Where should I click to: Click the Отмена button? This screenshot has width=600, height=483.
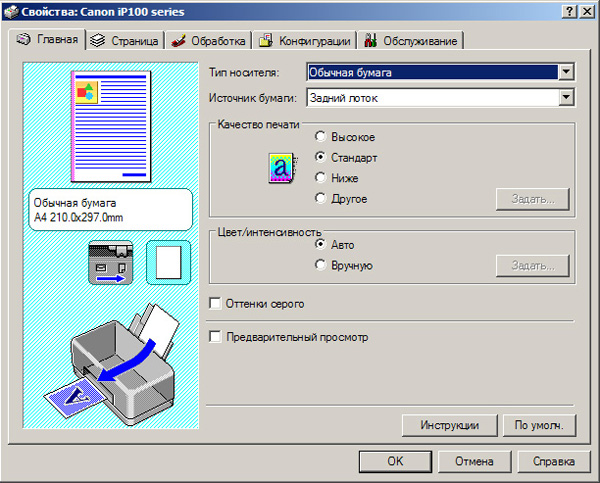tap(474, 461)
